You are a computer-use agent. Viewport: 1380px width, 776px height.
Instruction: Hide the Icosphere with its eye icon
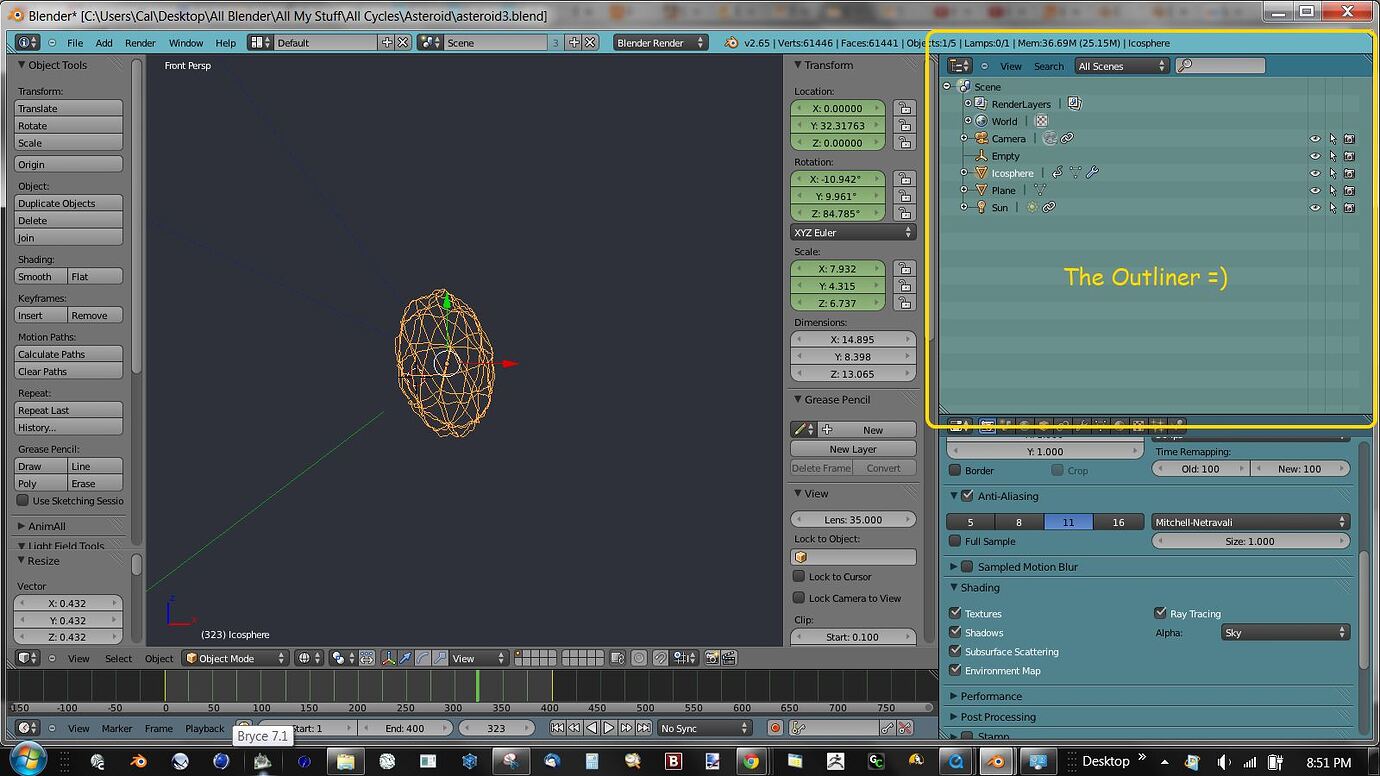point(1315,173)
